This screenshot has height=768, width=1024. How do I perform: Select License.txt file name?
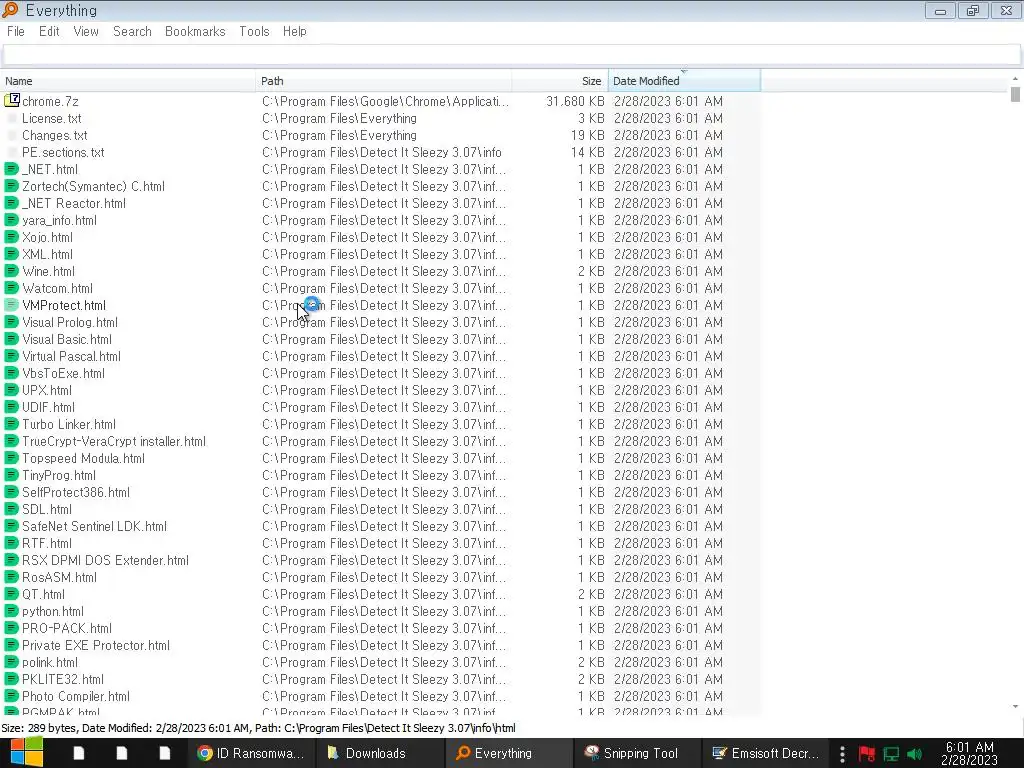[x=52, y=118]
